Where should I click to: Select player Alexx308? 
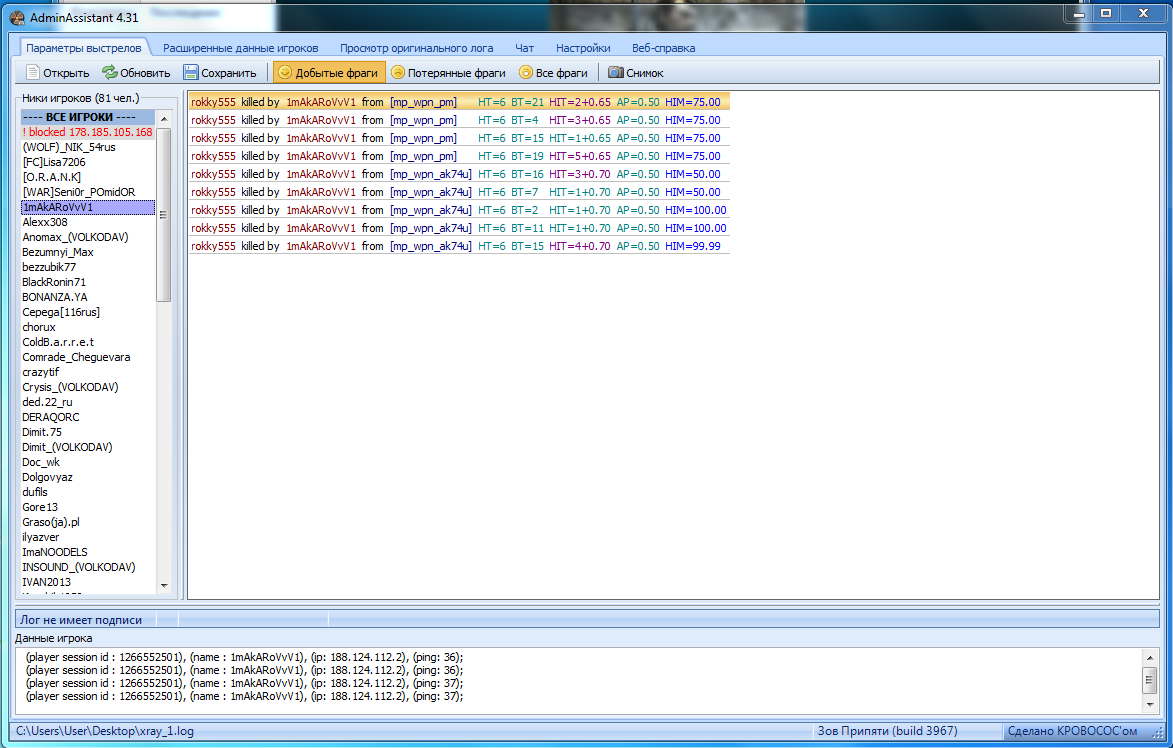[88, 222]
